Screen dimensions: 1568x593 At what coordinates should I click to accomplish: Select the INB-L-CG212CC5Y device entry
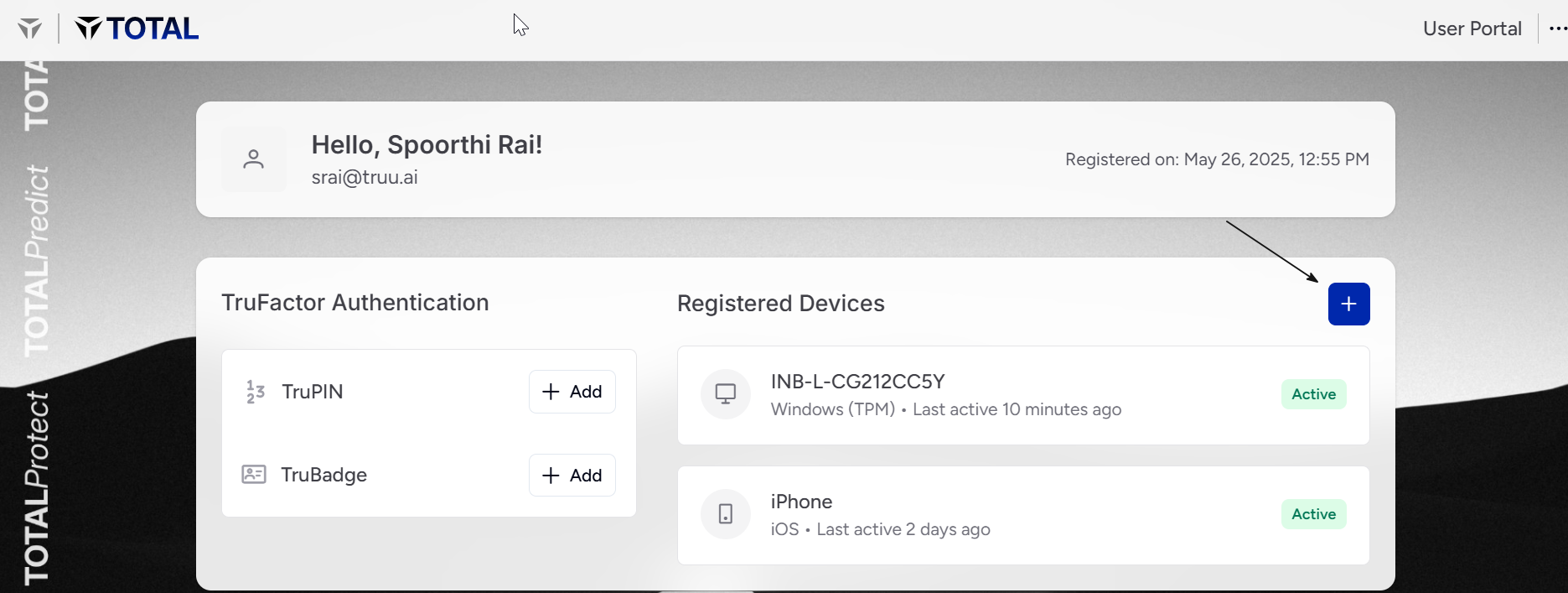(x=1023, y=395)
